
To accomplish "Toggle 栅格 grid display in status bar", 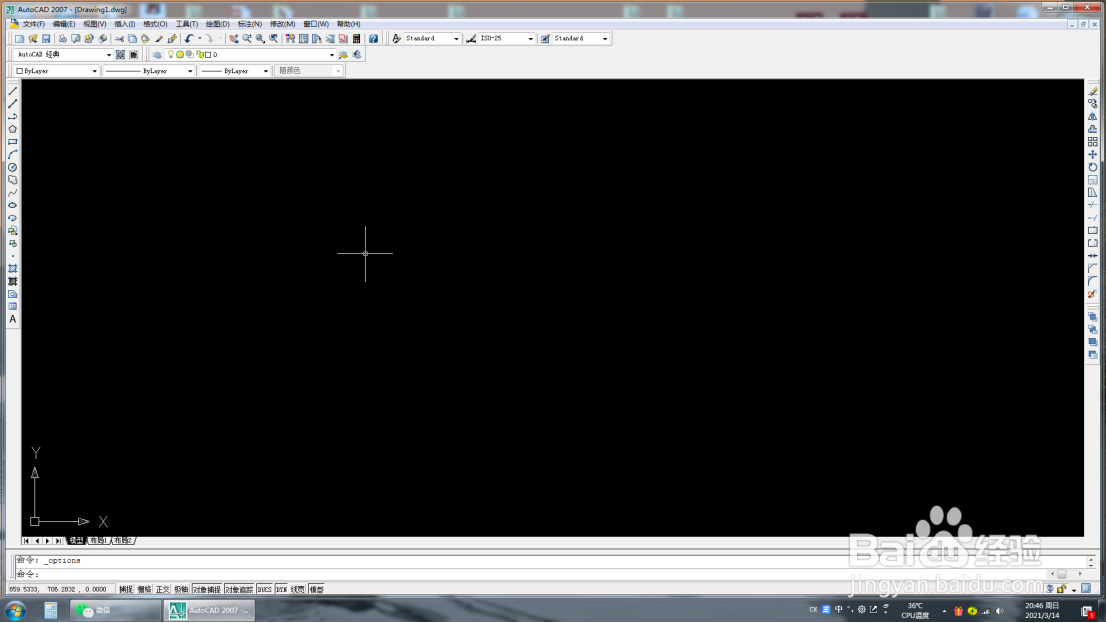I will click(145, 589).
